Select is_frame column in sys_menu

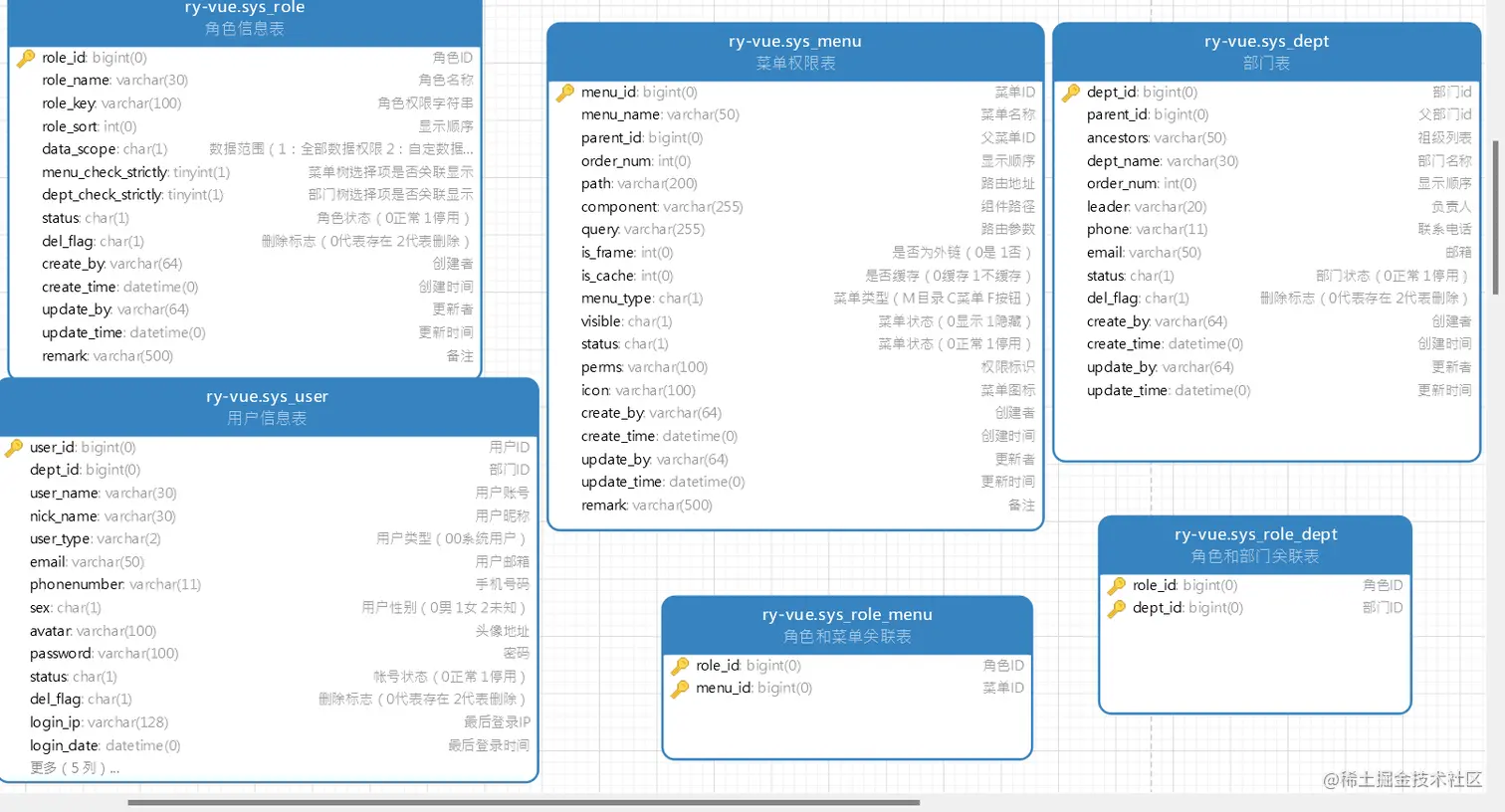tap(795, 253)
